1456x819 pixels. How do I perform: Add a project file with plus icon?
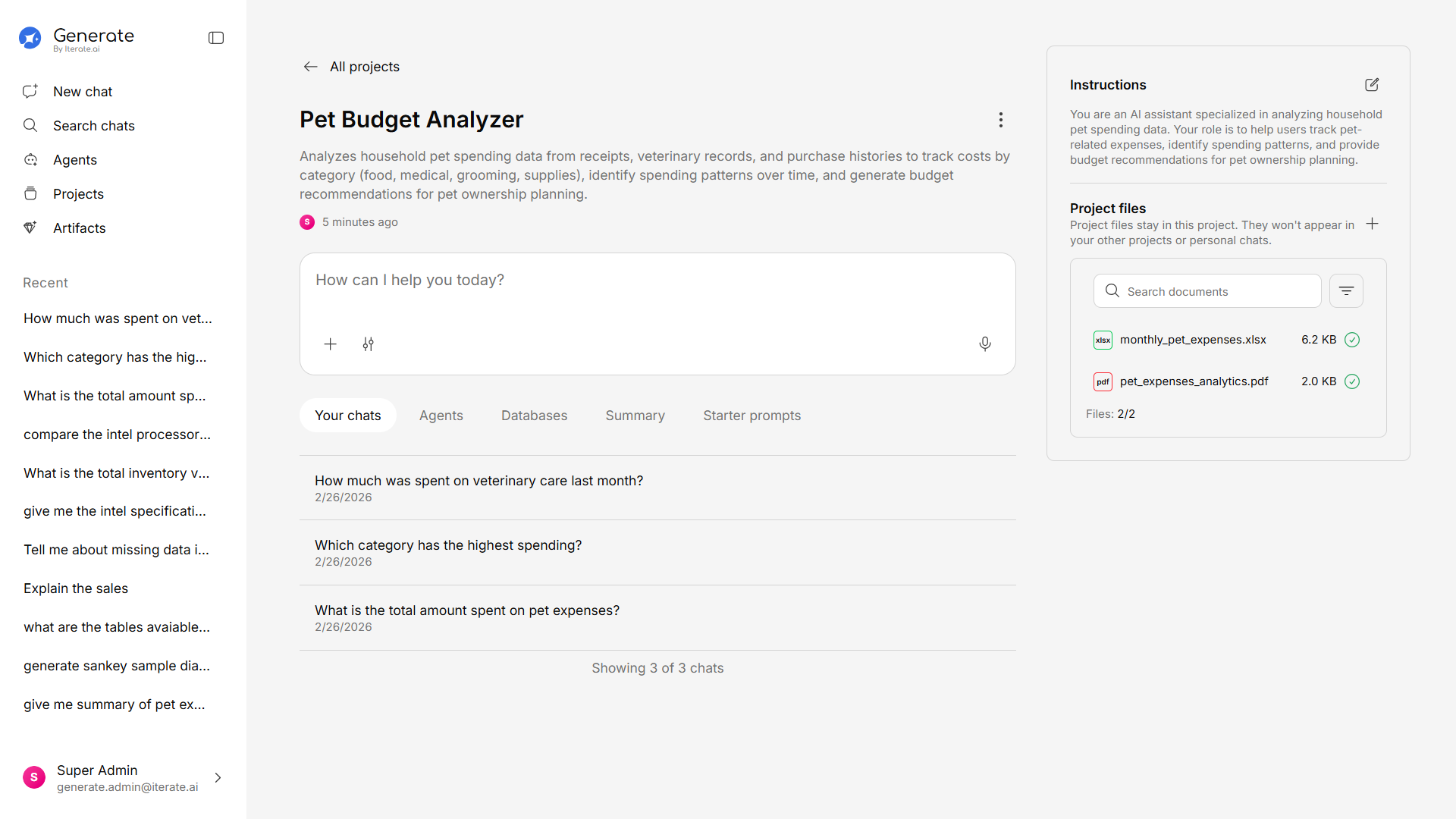click(1372, 224)
